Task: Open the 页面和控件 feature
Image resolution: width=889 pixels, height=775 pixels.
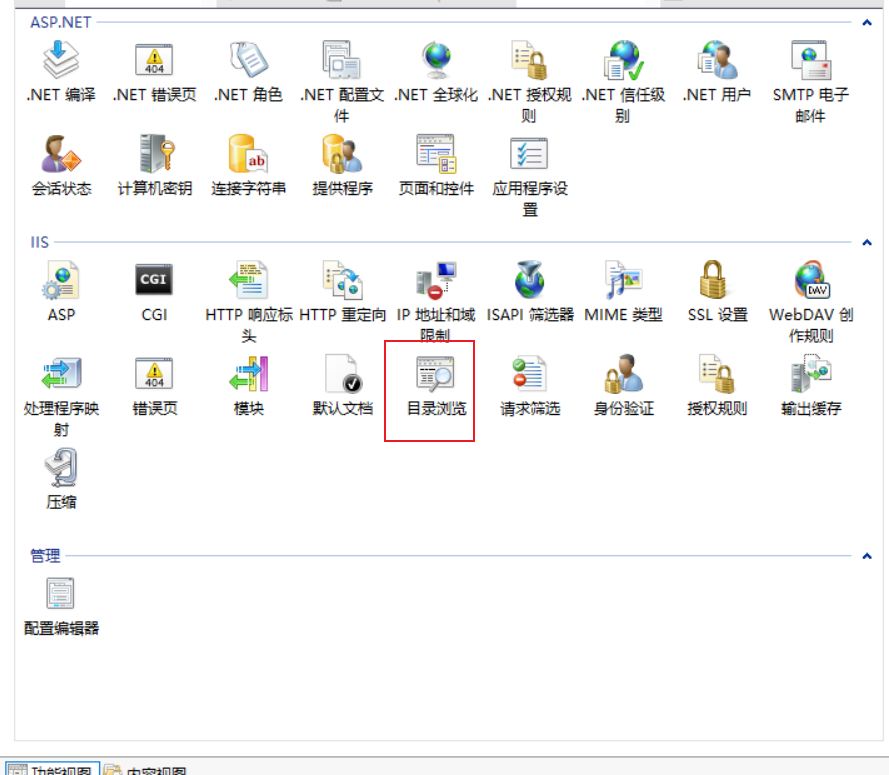Action: pos(436,154)
